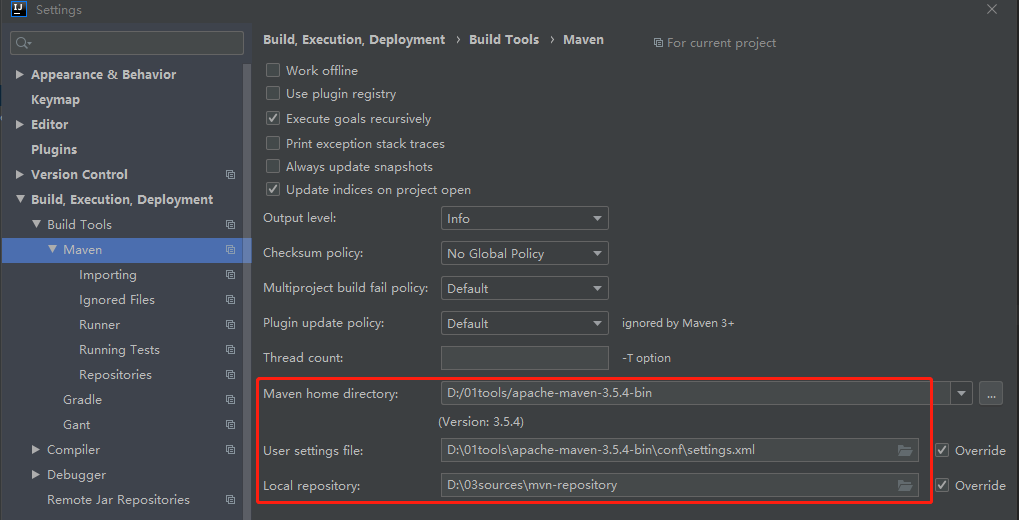Click the project-scope icon beside Version Control
Image resolution: width=1019 pixels, height=520 pixels.
(231, 175)
